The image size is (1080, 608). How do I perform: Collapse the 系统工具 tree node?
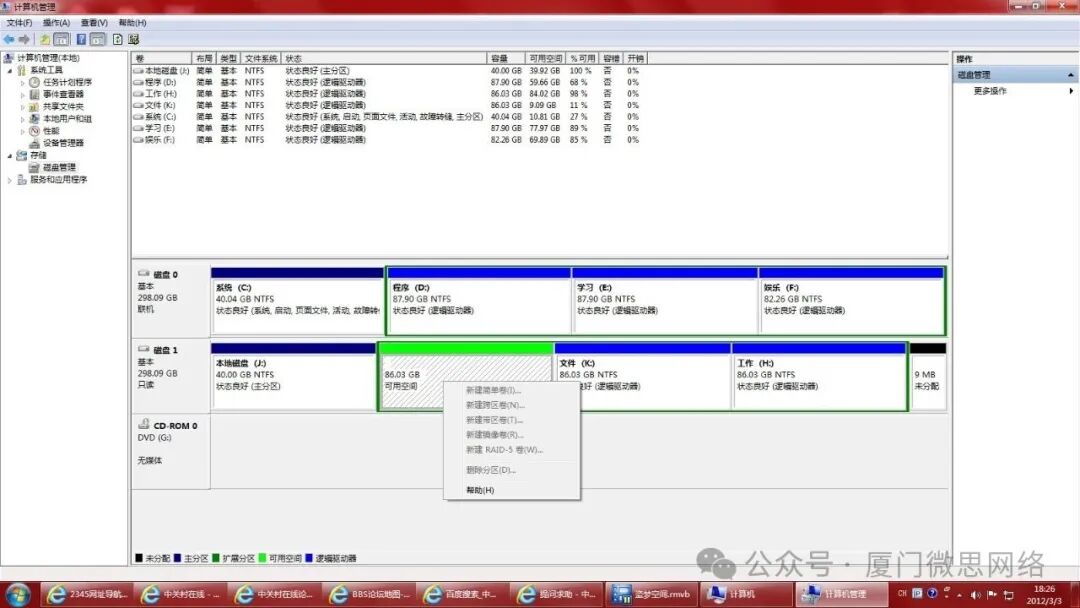[x=10, y=70]
